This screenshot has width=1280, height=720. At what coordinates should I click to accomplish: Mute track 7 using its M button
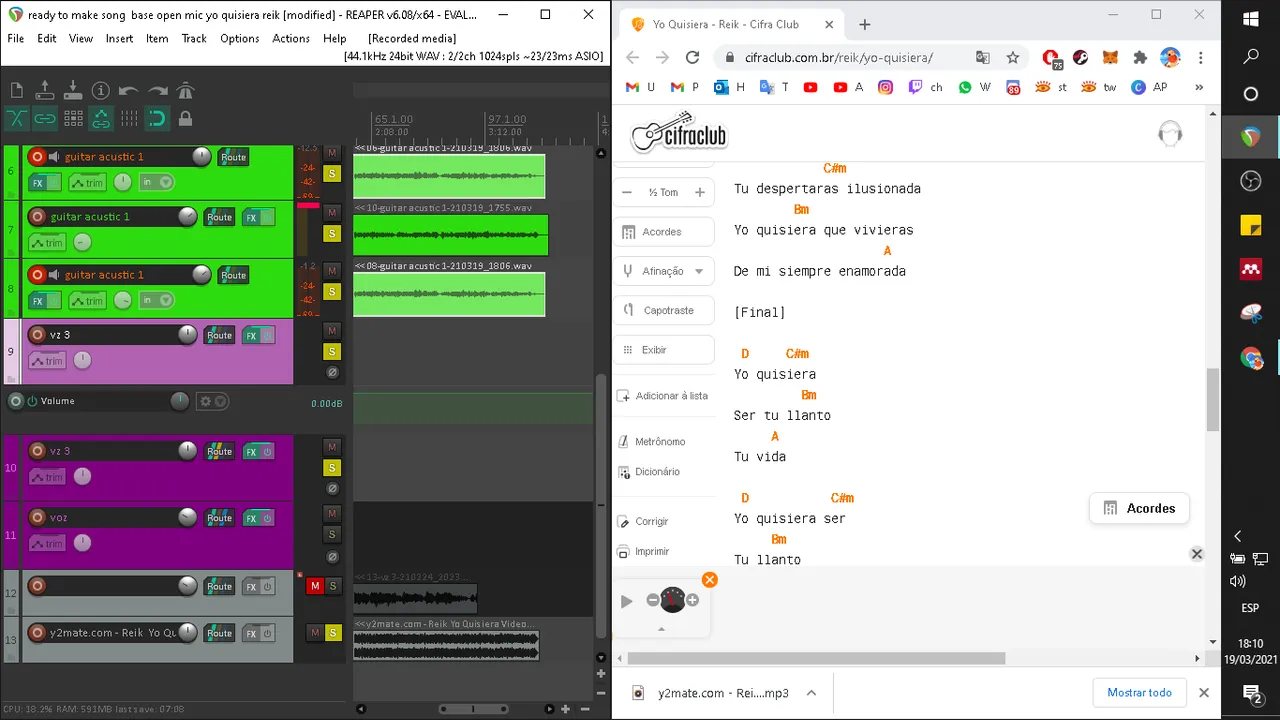coord(332,212)
